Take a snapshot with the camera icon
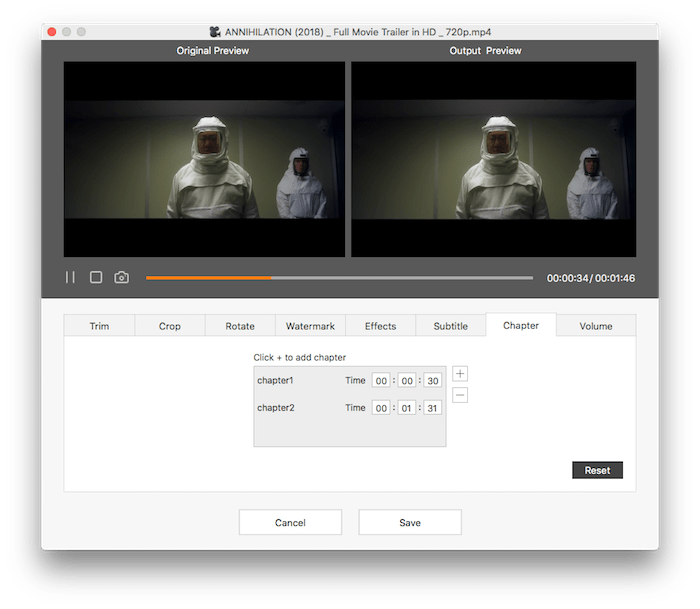Screen dimensions: 700x609 [x=122, y=277]
